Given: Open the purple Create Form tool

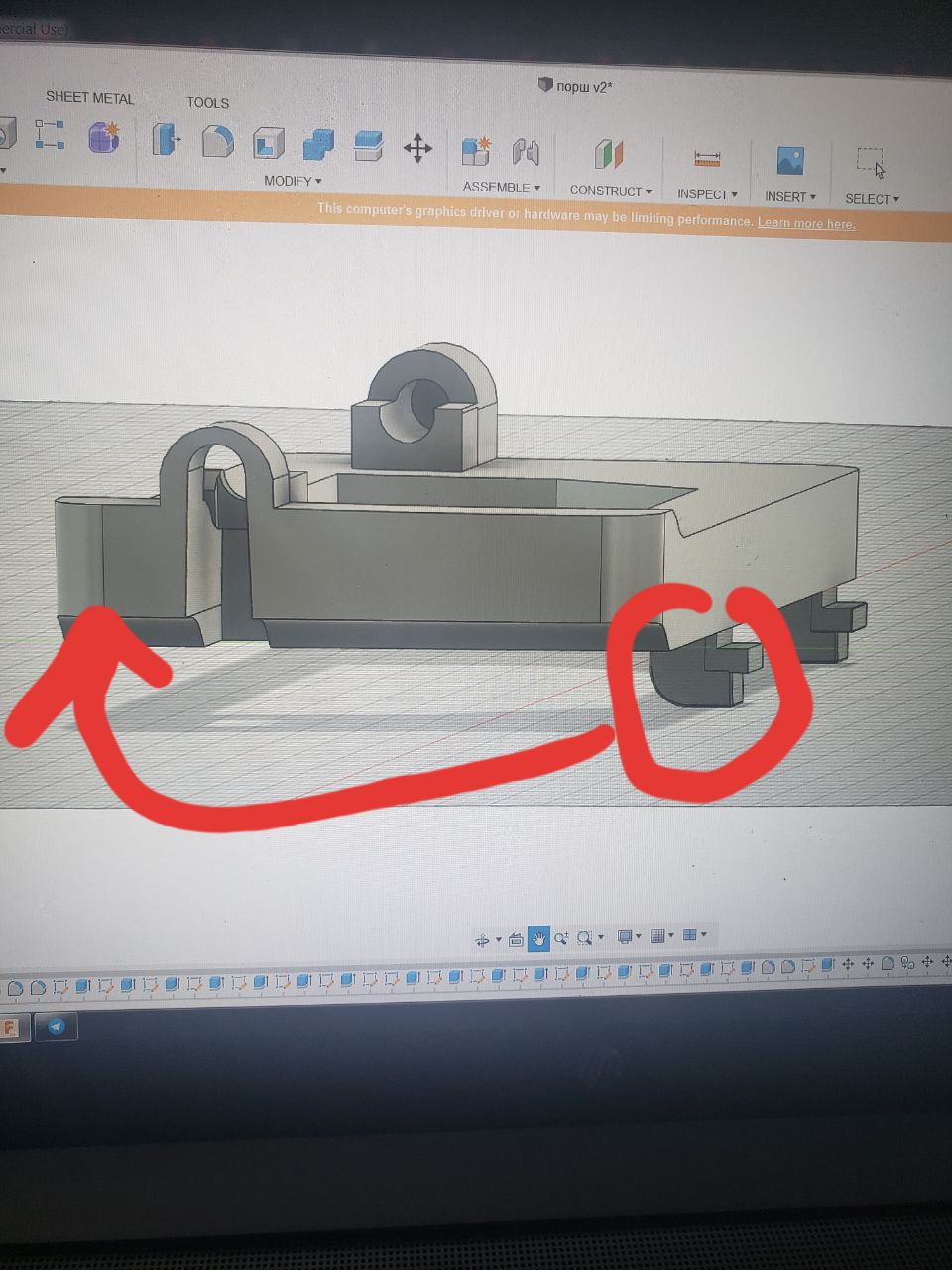Looking at the screenshot, I should pyautogui.click(x=104, y=136).
